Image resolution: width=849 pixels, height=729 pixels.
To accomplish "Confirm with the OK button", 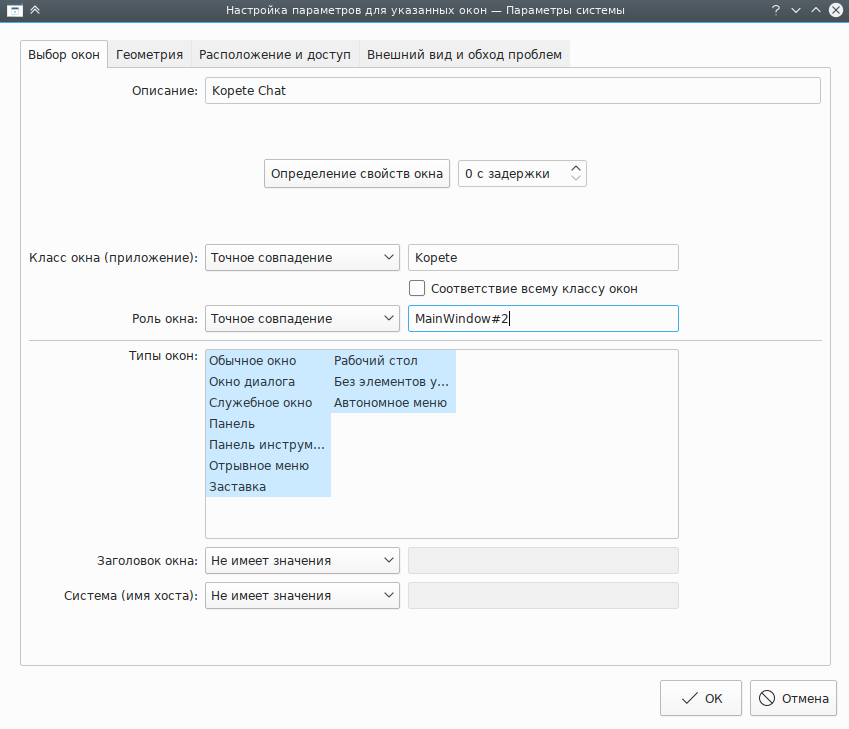I will coord(700,698).
